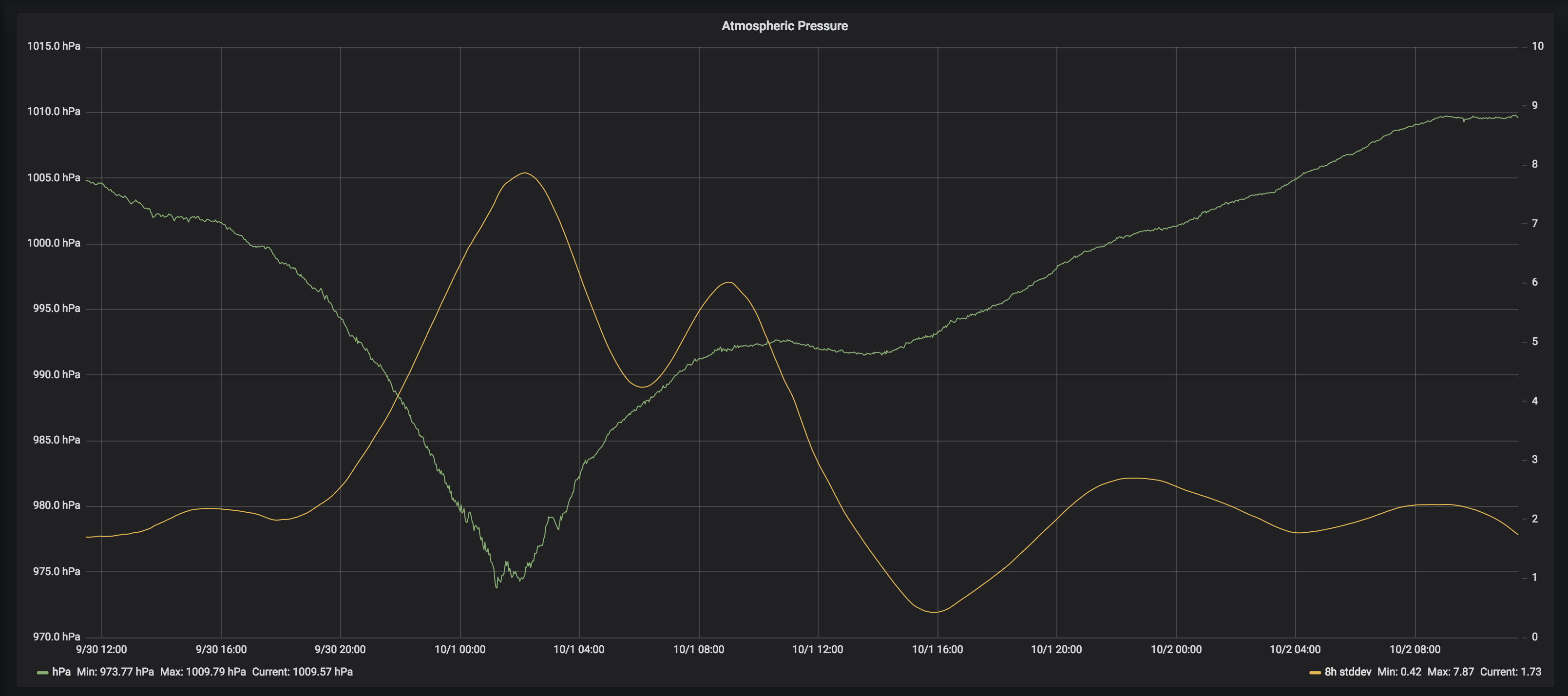Click the lowest point of green pressure curve

[497, 587]
